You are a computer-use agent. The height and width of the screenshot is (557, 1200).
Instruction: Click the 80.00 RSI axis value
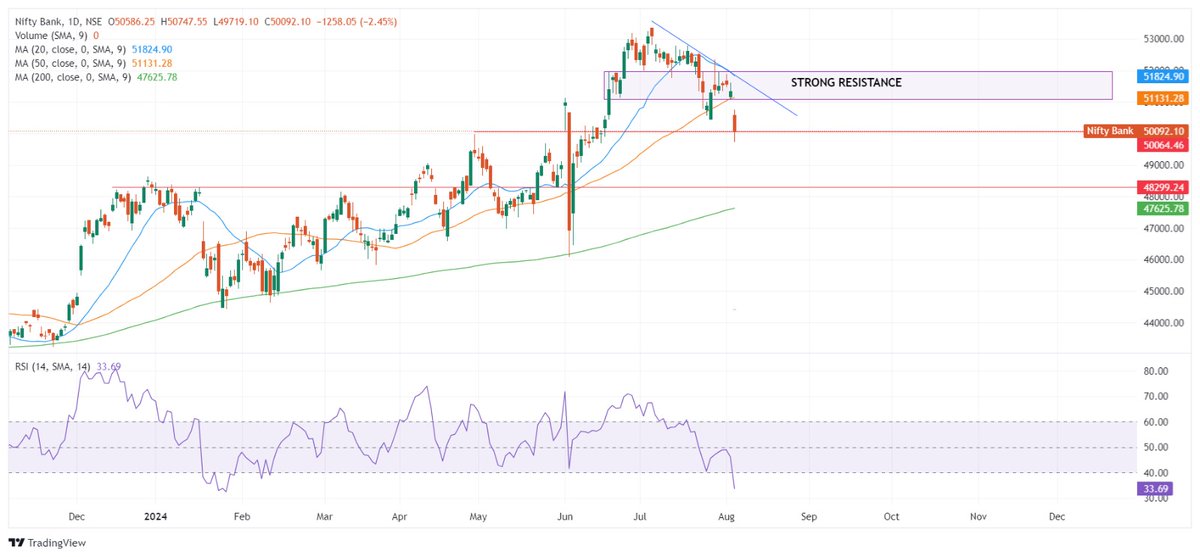coord(1158,371)
